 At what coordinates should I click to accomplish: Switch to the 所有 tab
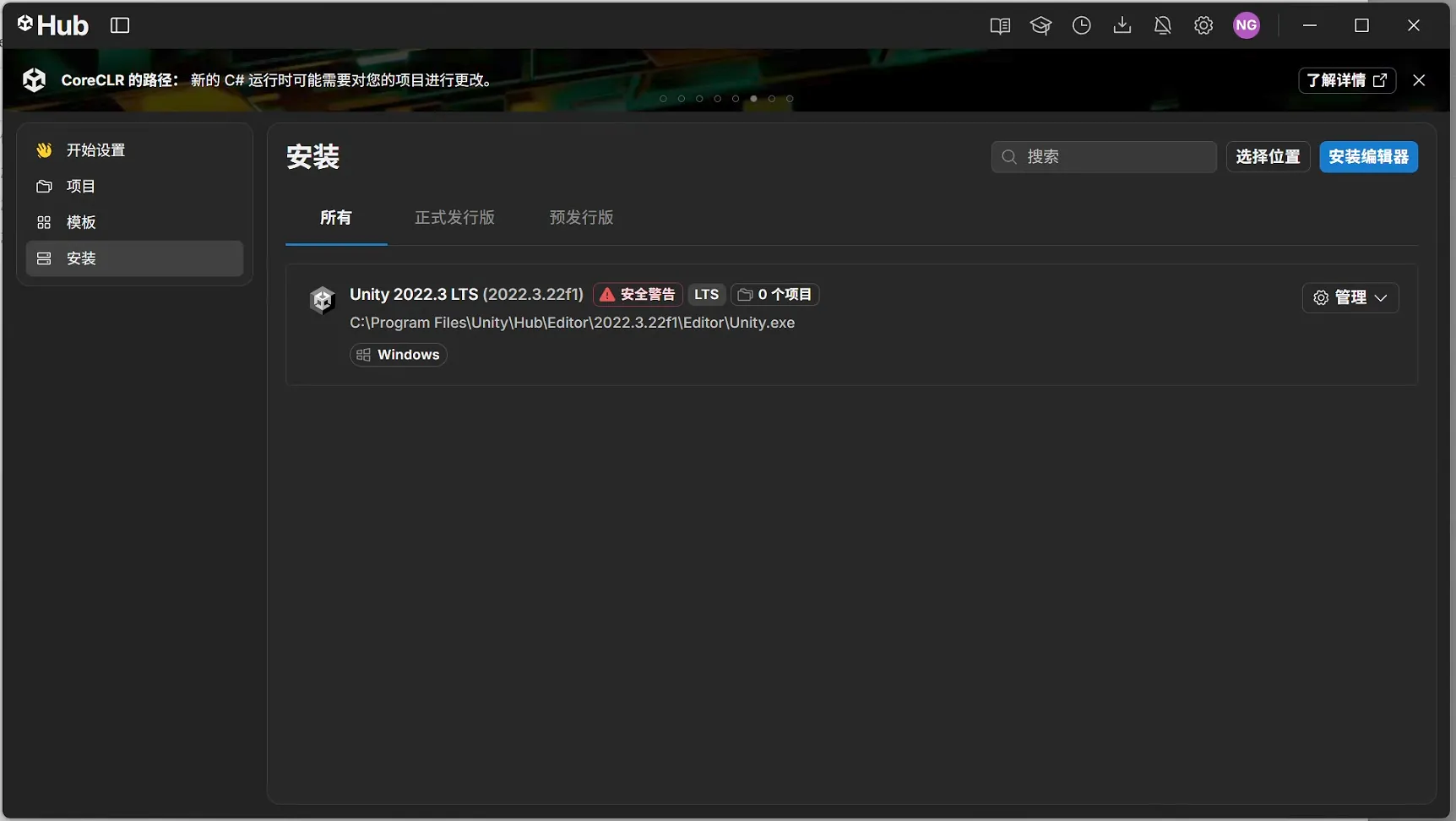[336, 218]
